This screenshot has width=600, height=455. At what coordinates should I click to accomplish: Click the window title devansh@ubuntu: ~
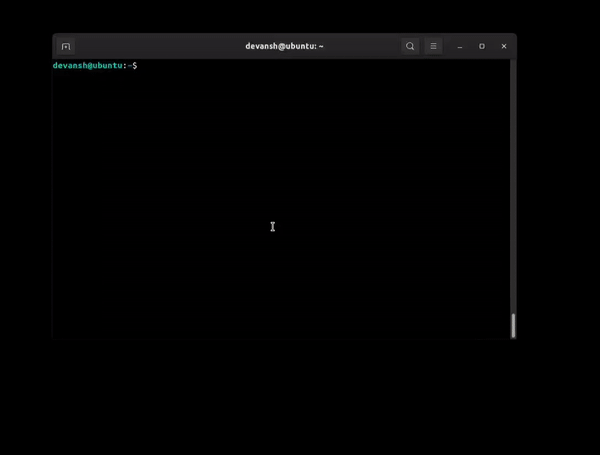(284, 46)
